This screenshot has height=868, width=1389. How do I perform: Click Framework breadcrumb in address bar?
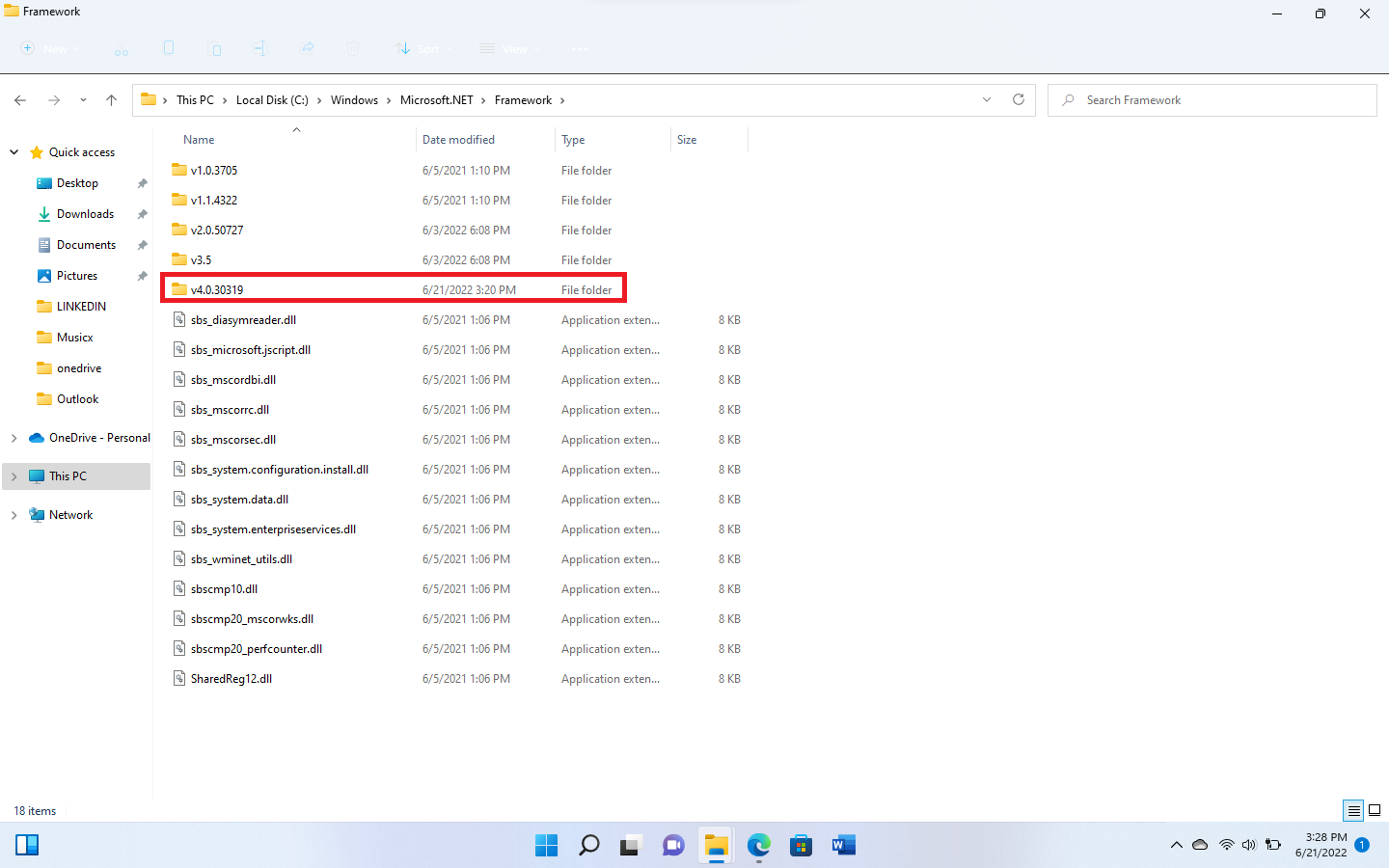(x=523, y=100)
